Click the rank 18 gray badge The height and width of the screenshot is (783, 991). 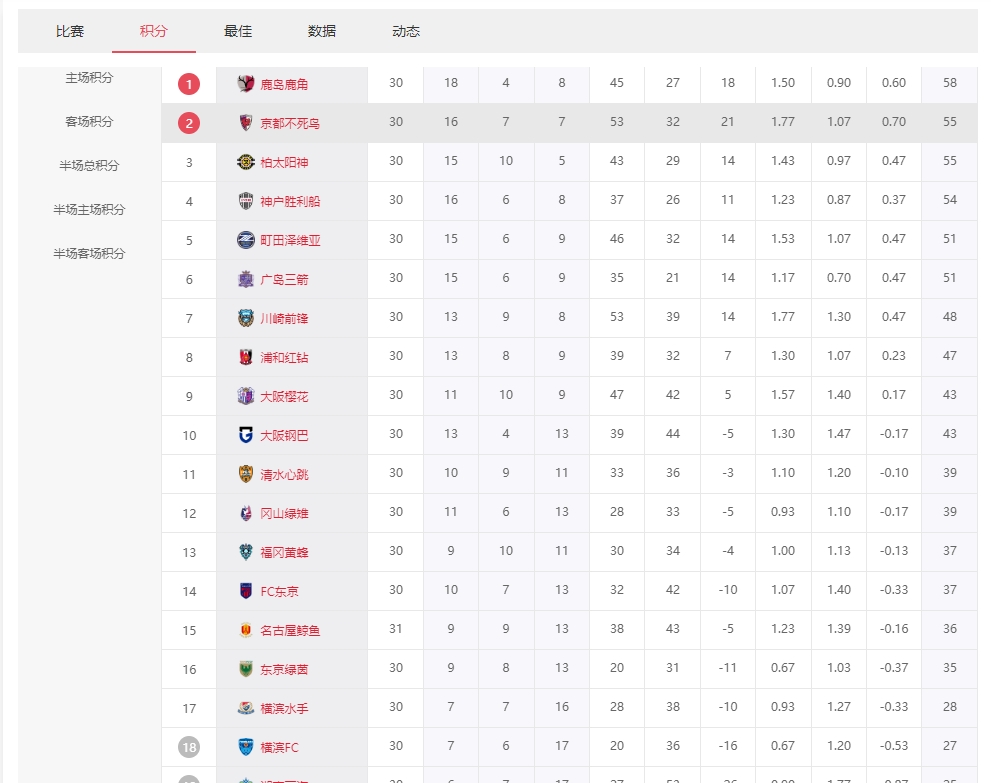[189, 747]
